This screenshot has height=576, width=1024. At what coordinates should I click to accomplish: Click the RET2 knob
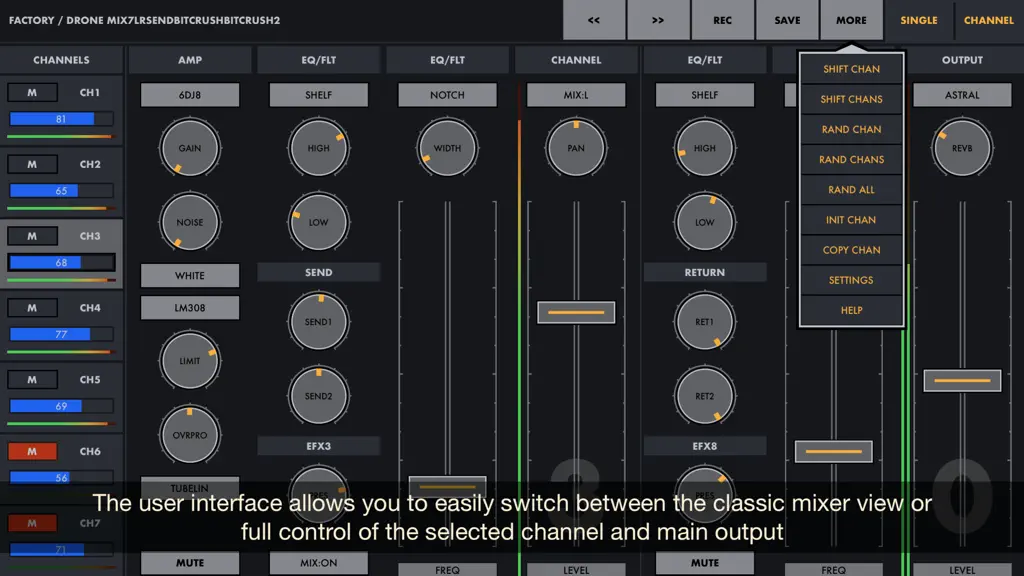point(705,396)
